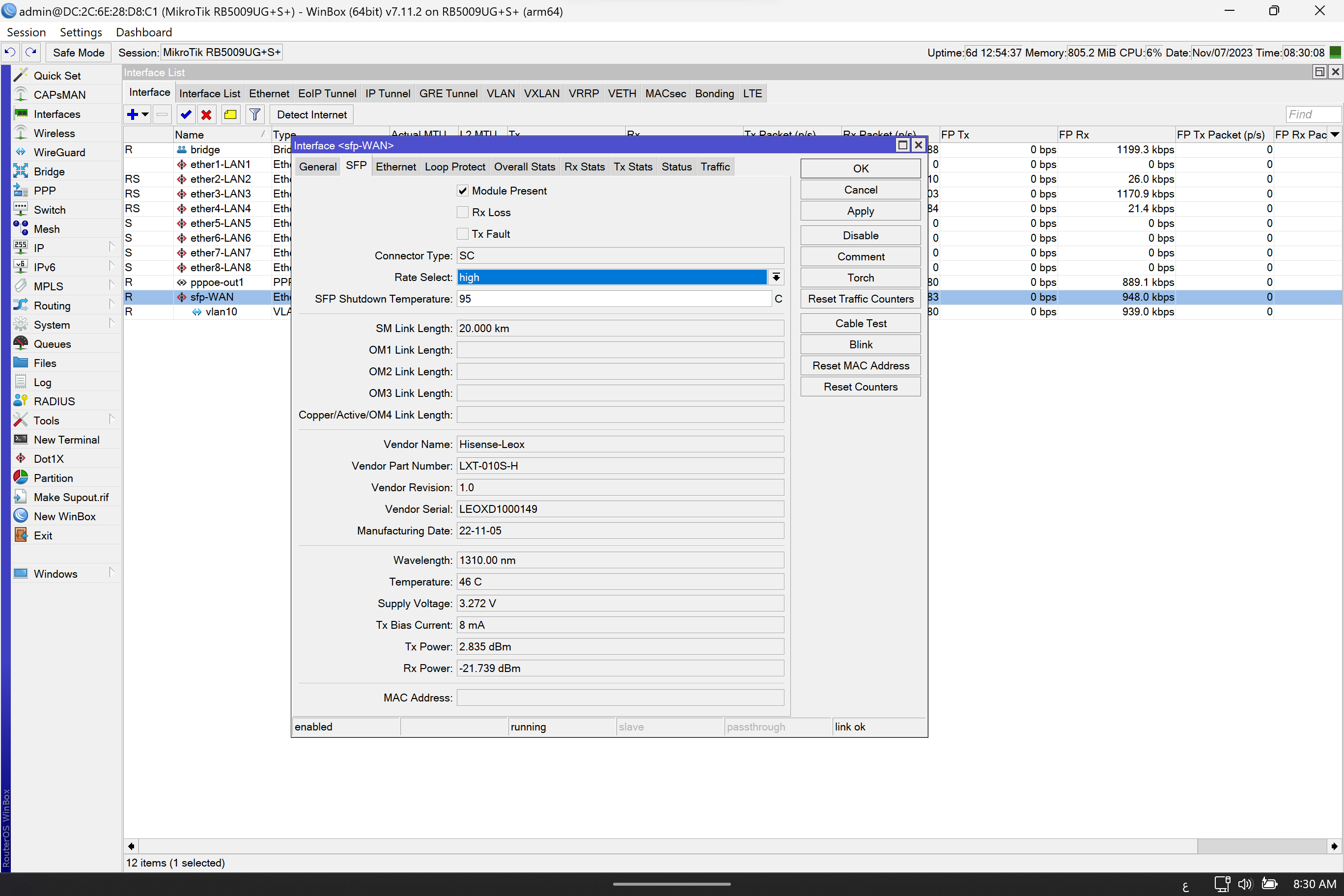Screen dimensions: 1344x896
Task: Toggle Module Present checkbox
Action: point(463,190)
